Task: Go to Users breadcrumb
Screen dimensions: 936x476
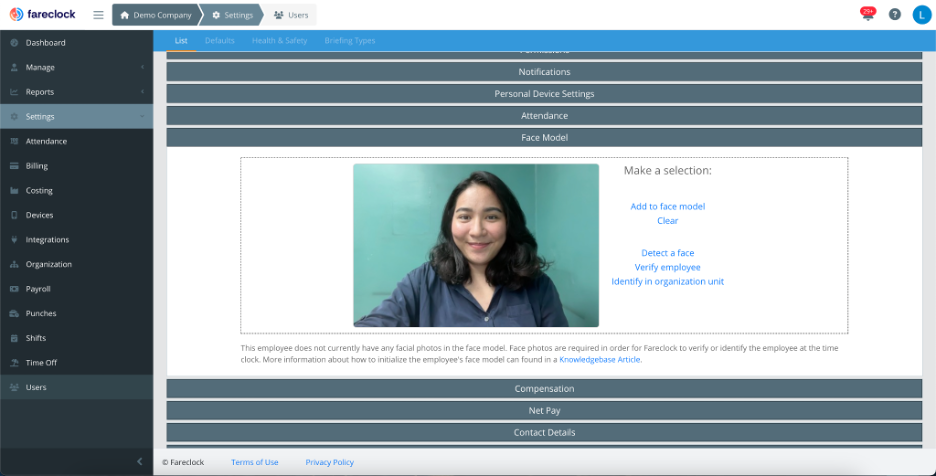Action: (x=291, y=15)
